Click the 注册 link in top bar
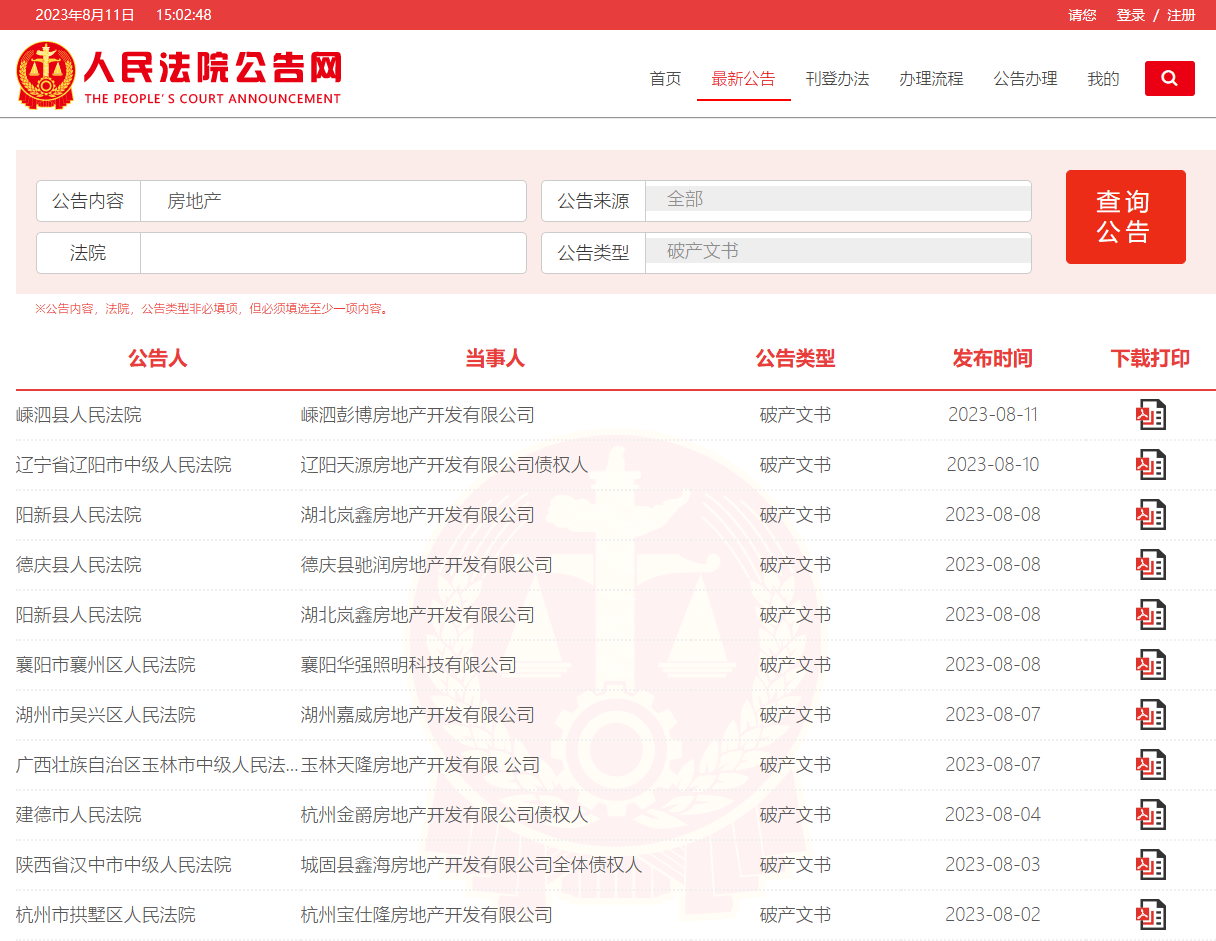This screenshot has height=941, width=1216. (x=1181, y=15)
